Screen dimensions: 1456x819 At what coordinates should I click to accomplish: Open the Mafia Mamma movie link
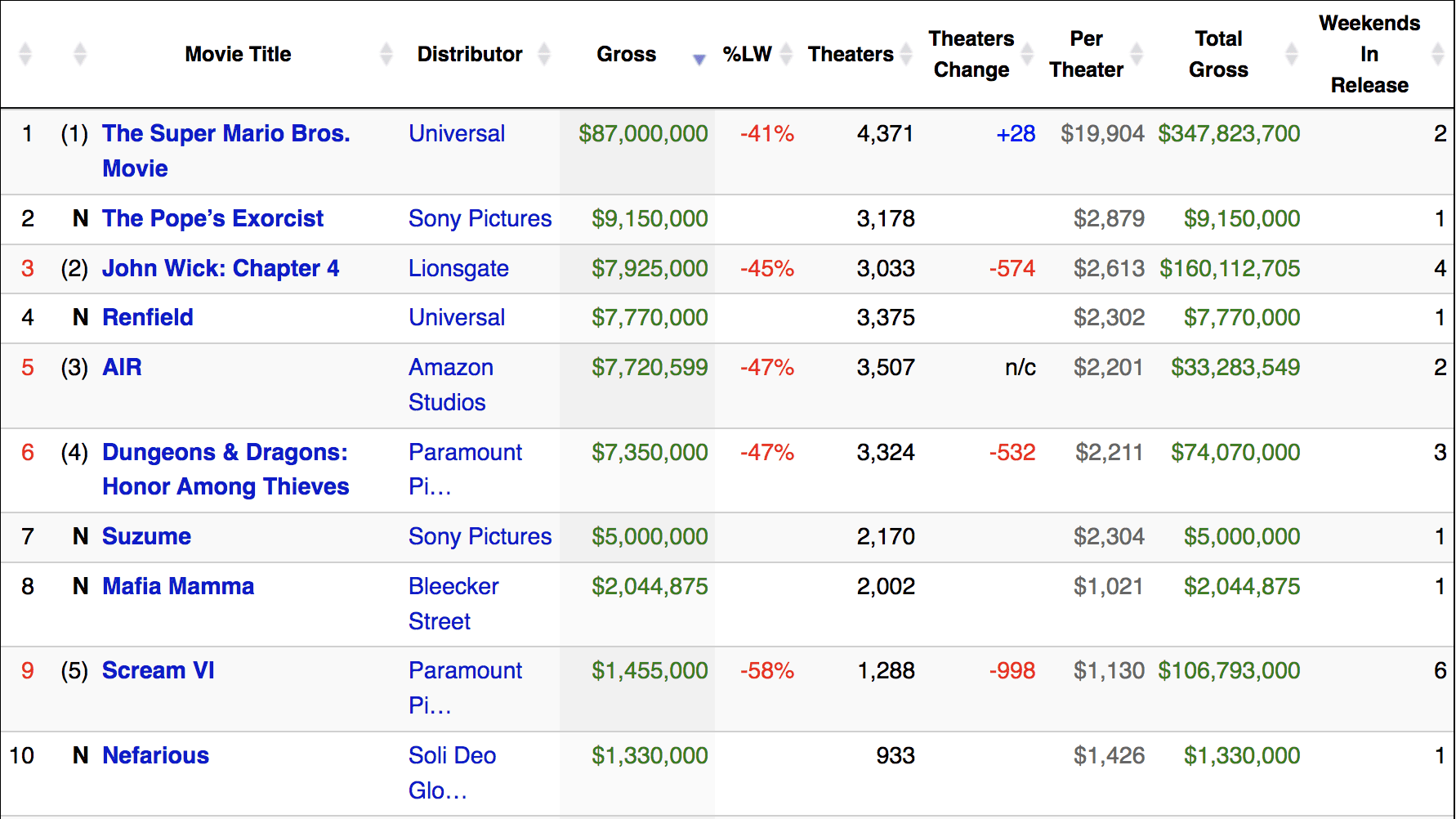[178, 586]
